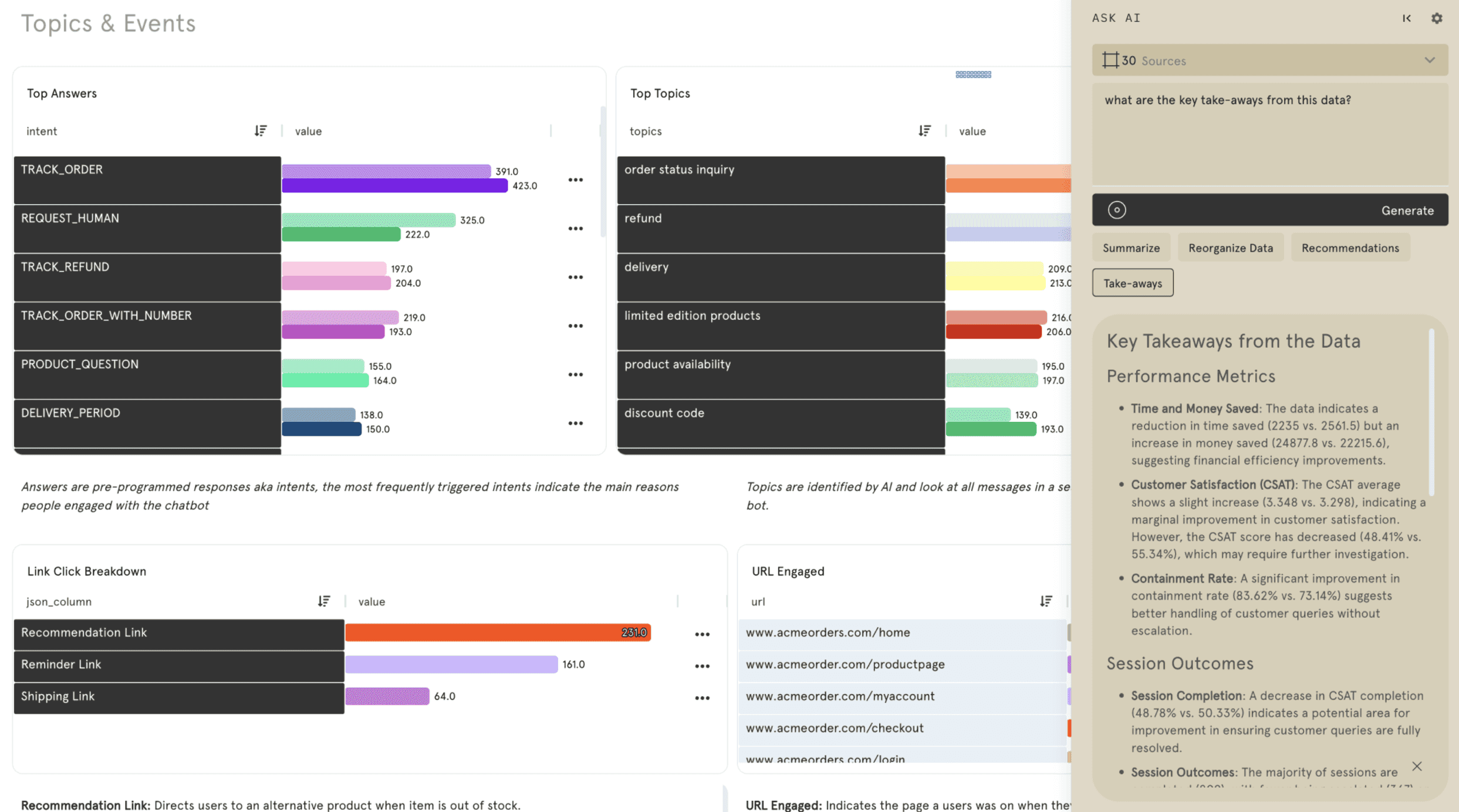This screenshot has height=812, width=1459.
Task: Click the circular icon beside Generate
Action: pyautogui.click(x=1116, y=210)
